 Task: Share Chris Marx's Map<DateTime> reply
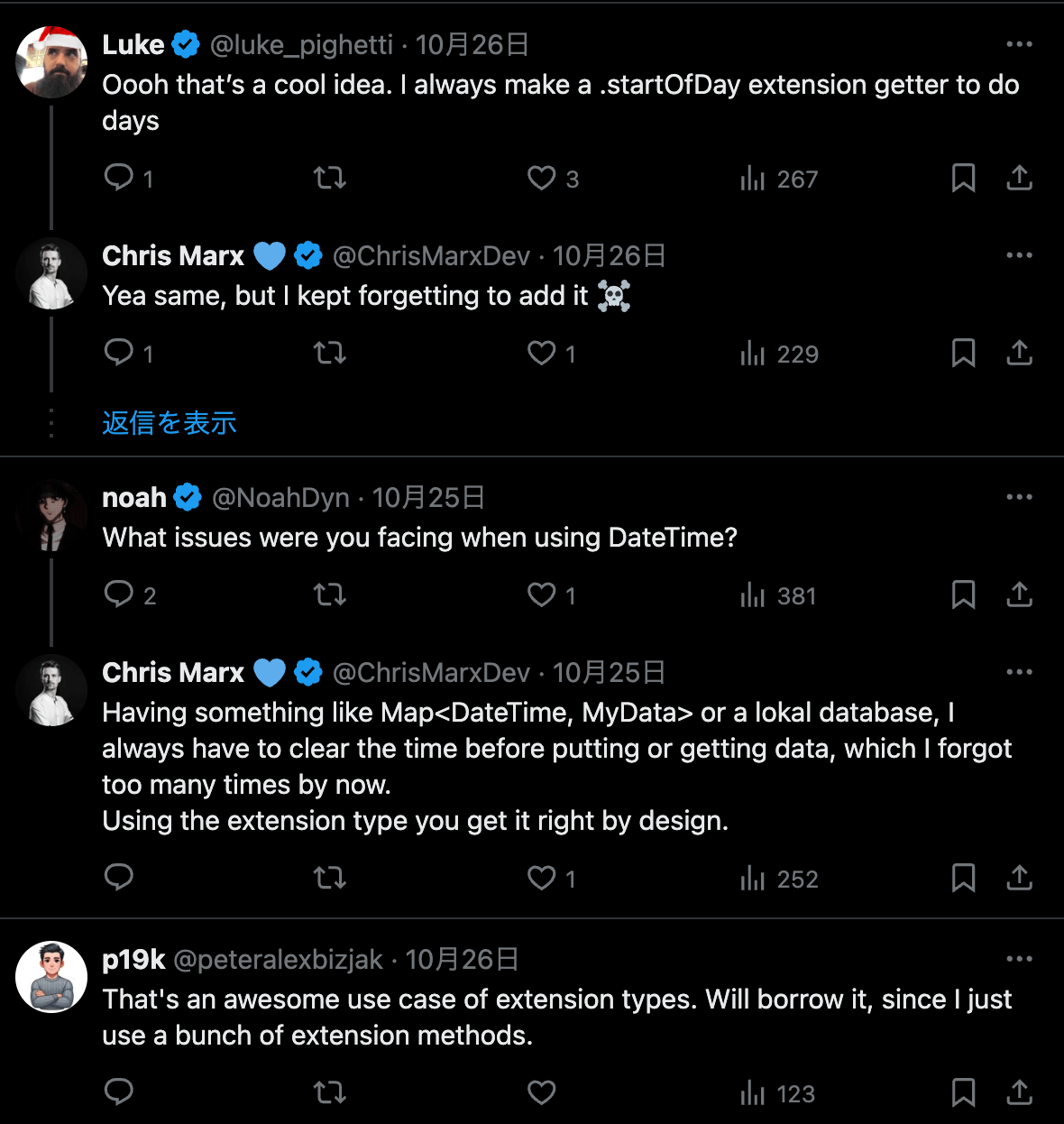click(x=1019, y=878)
